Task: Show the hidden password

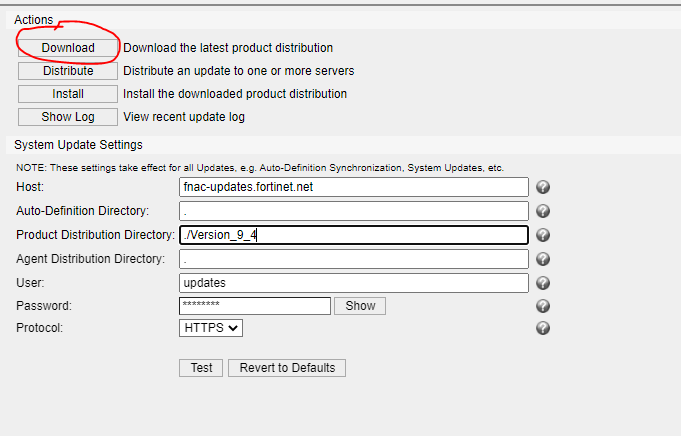Action: tap(360, 306)
